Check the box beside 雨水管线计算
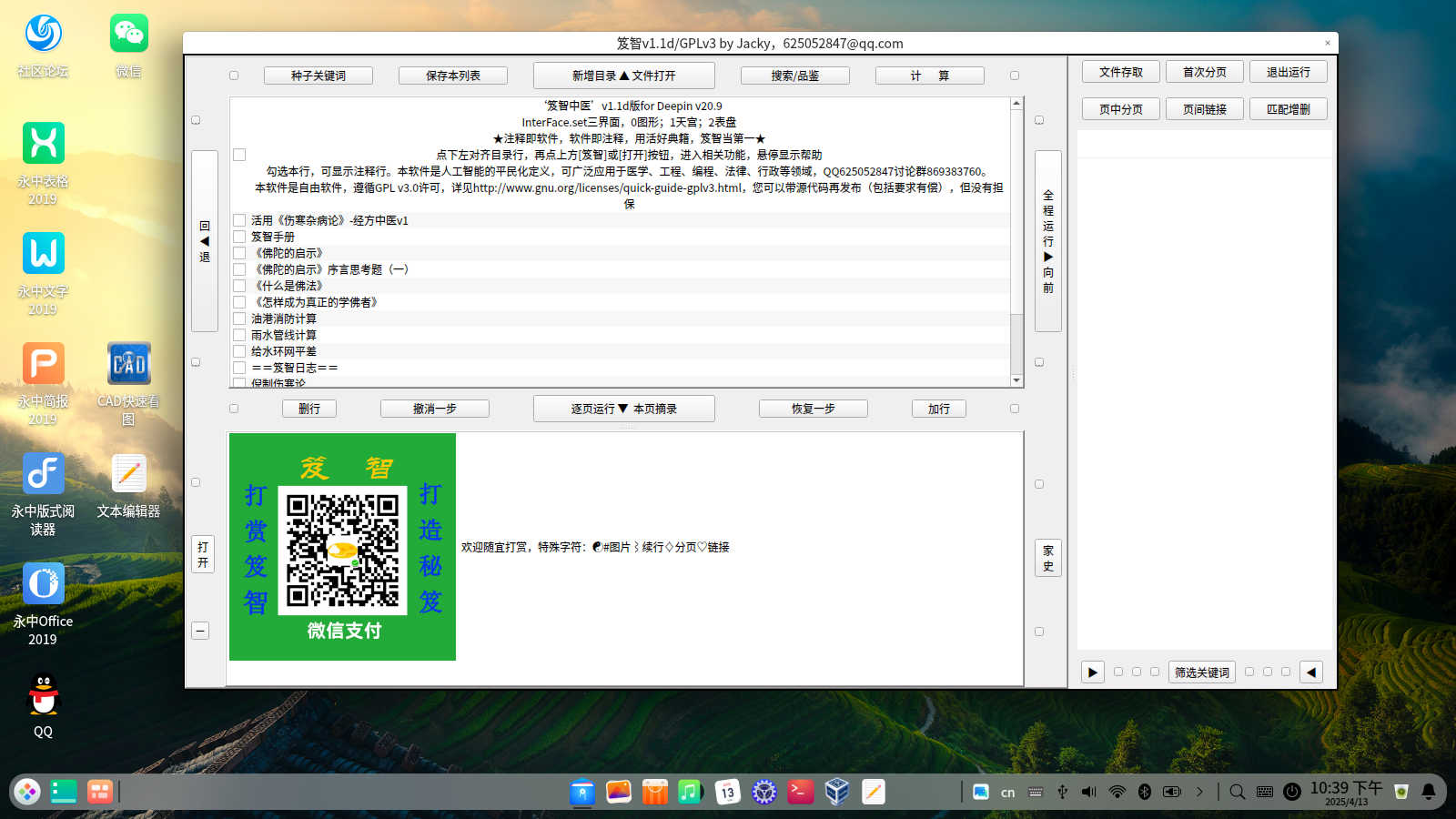 click(239, 335)
